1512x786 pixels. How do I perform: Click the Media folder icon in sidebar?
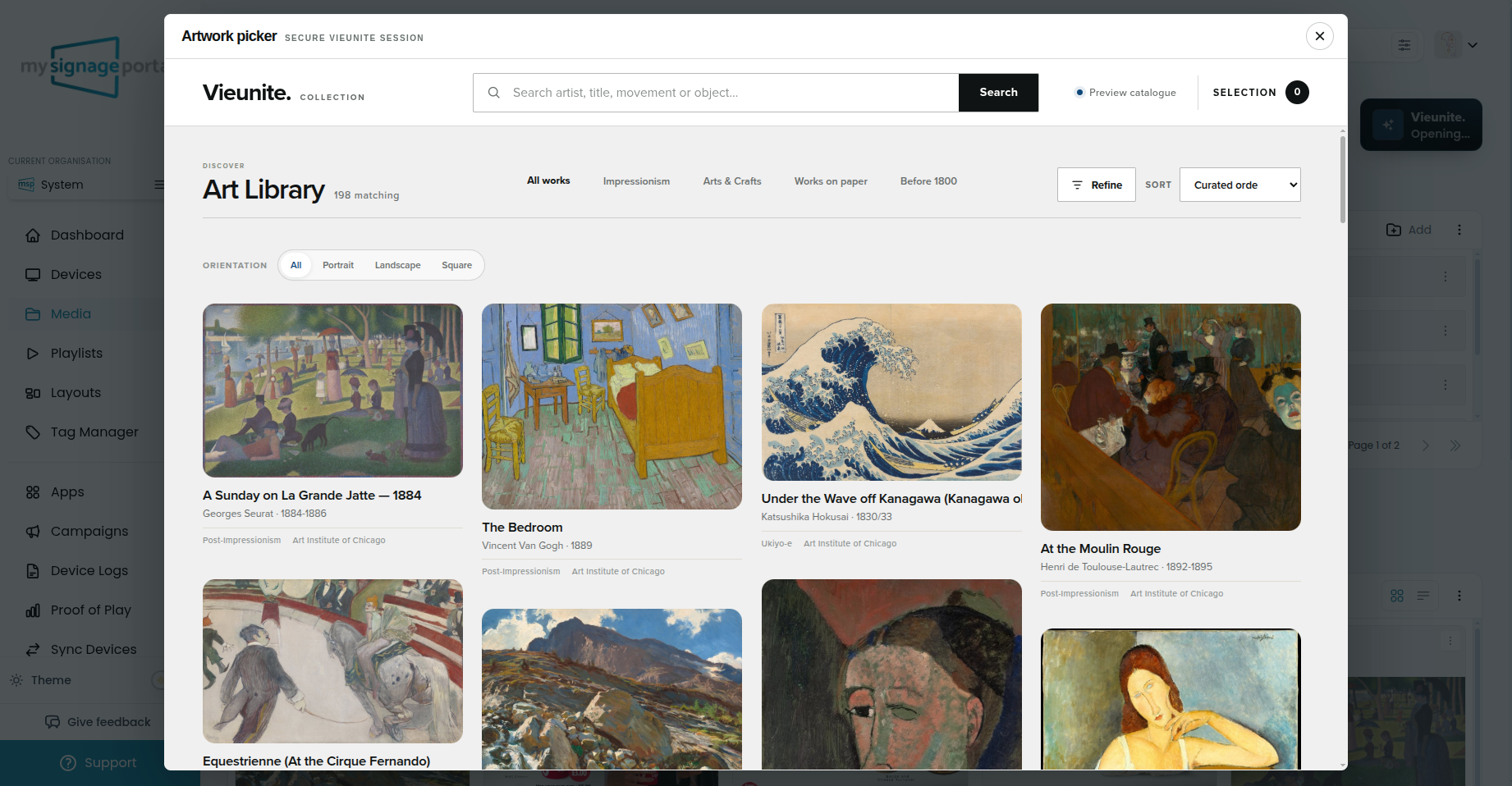pyautogui.click(x=33, y=314)
